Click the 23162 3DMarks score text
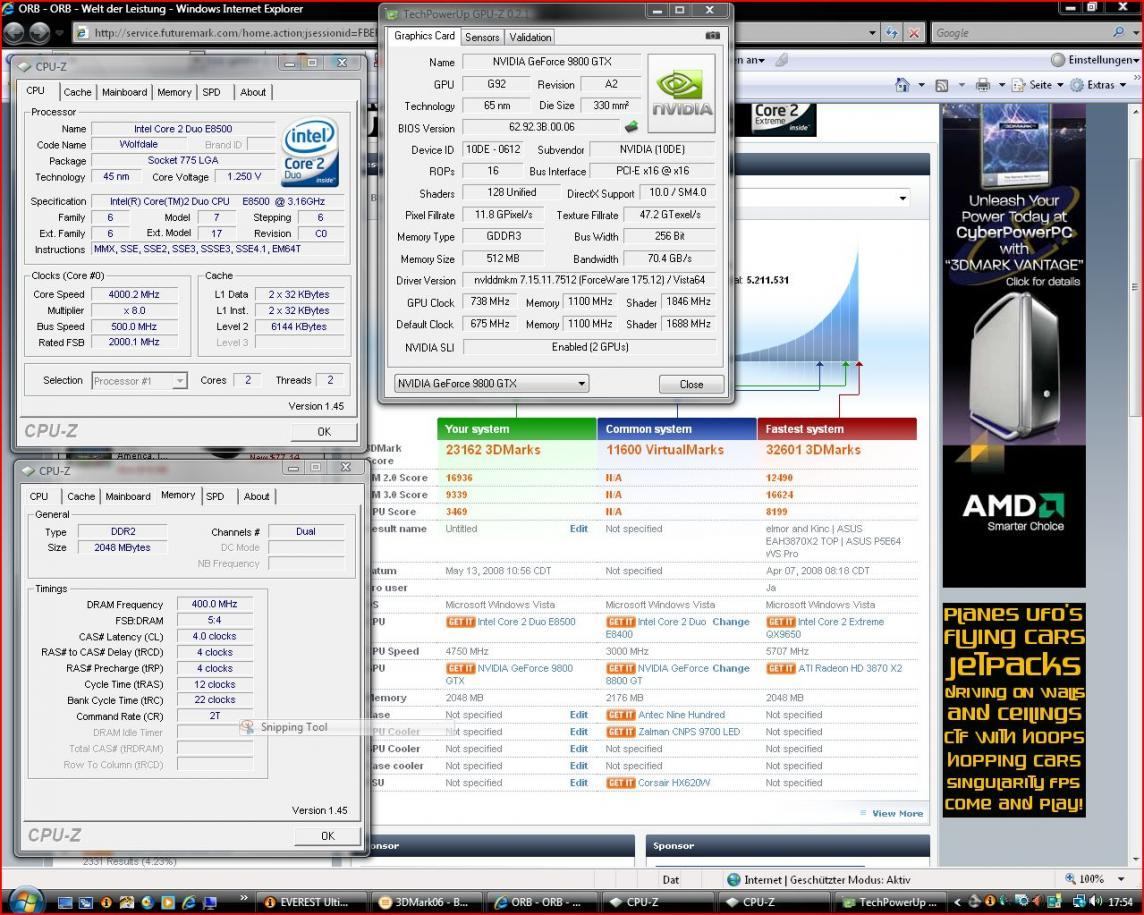 coord(493,449)
